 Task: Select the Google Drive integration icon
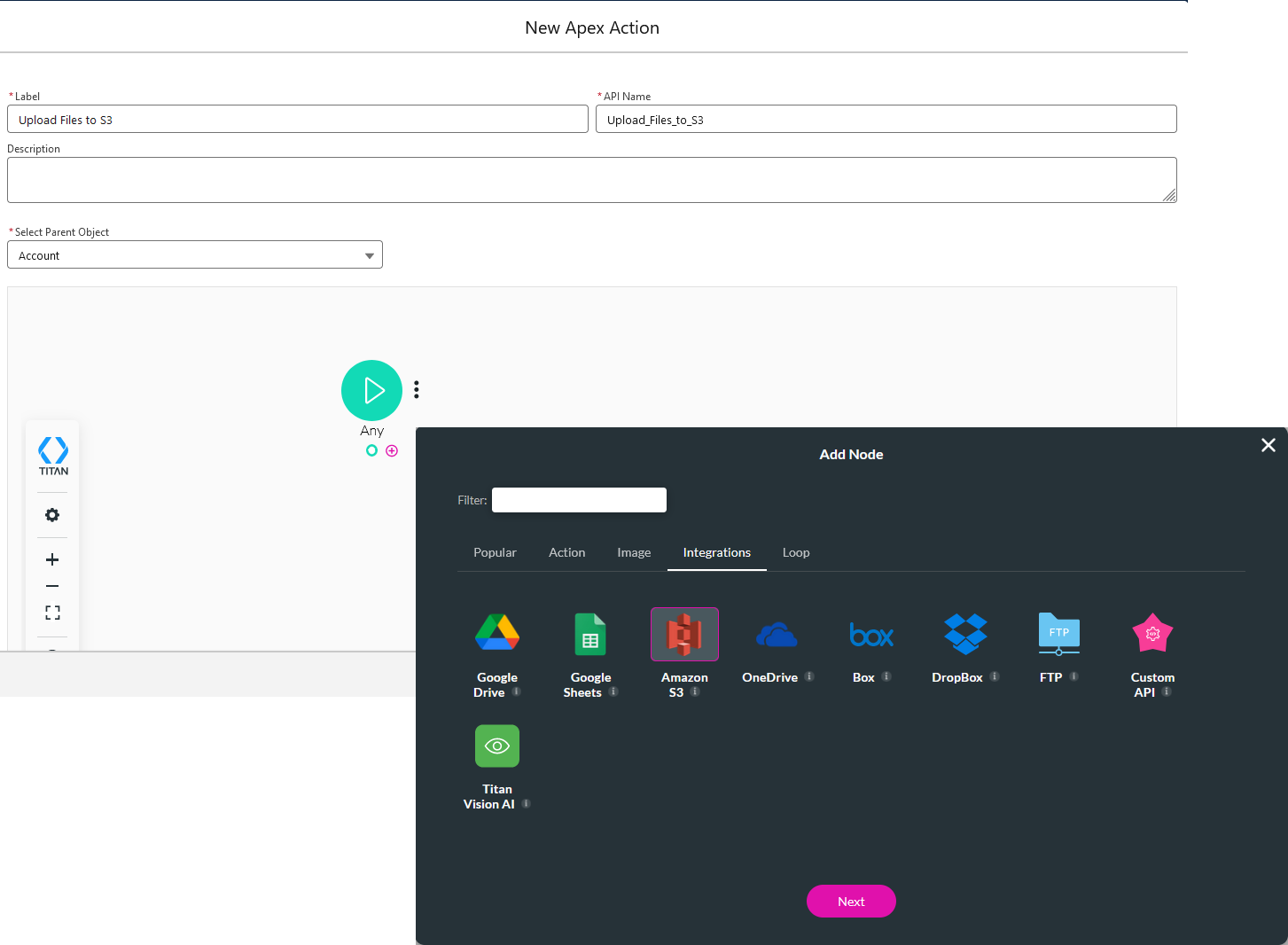(x=497, y=633)
